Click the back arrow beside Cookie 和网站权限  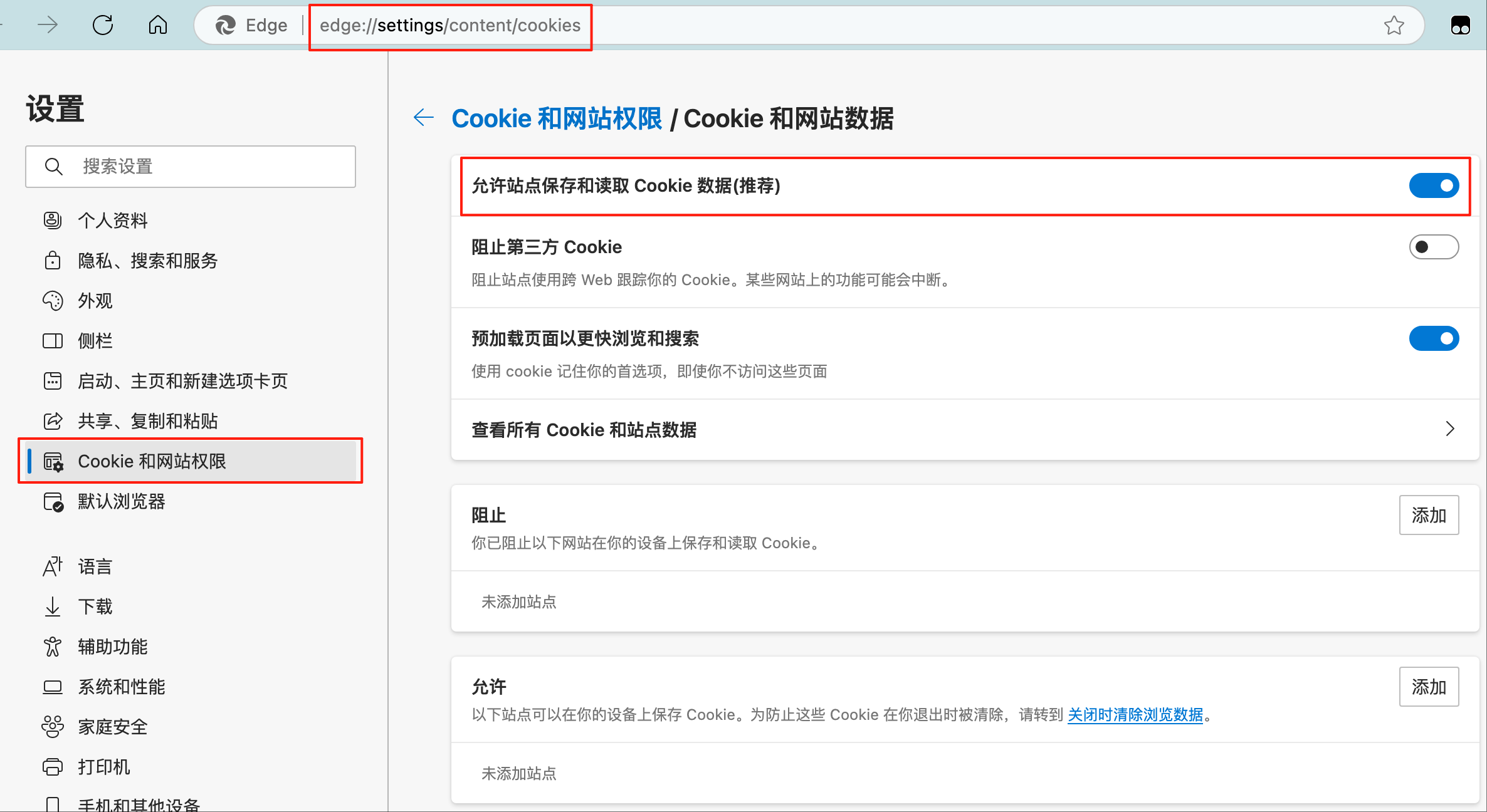tap(424, 117)
